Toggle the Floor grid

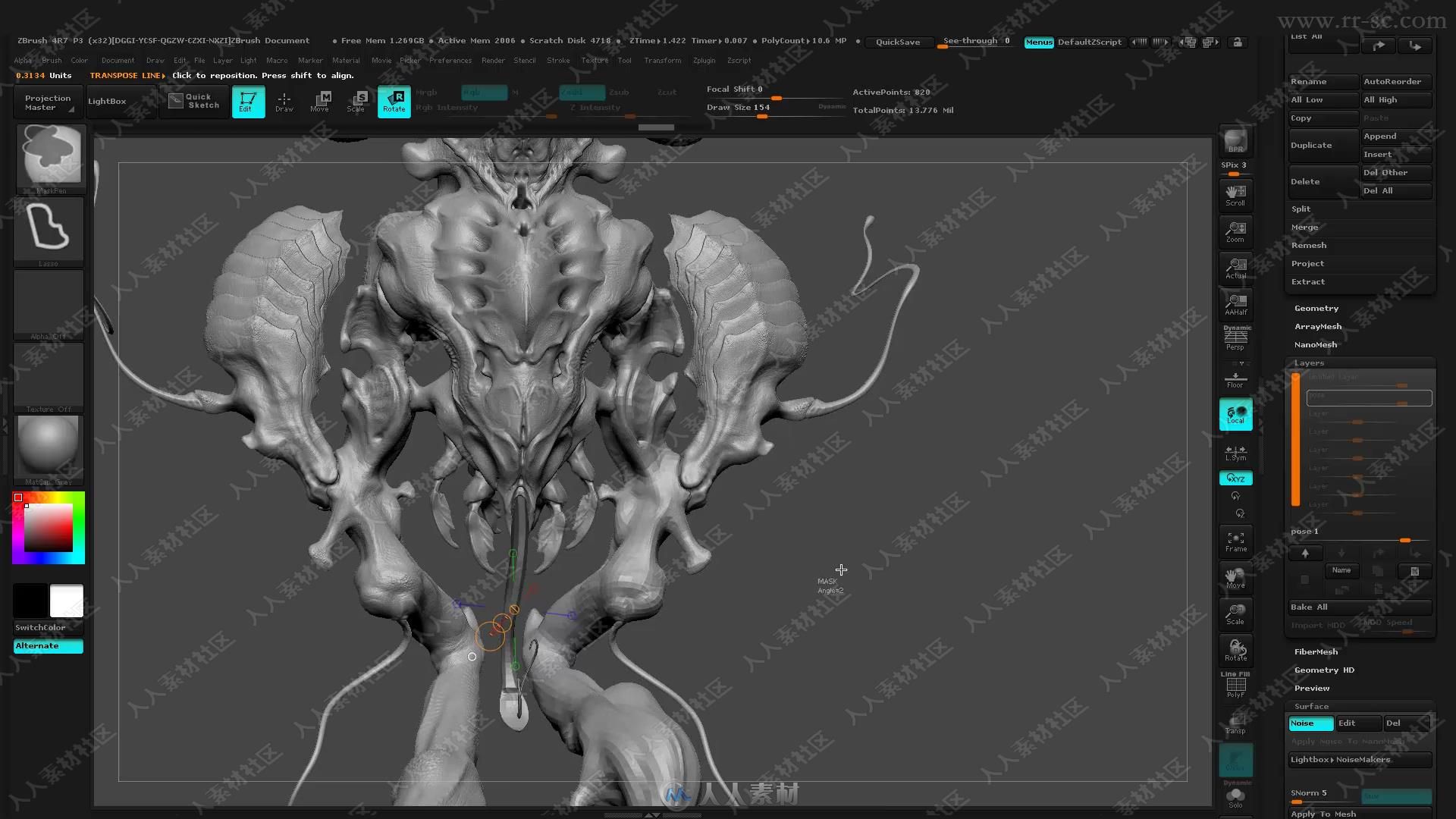(x=1235, y=379)
